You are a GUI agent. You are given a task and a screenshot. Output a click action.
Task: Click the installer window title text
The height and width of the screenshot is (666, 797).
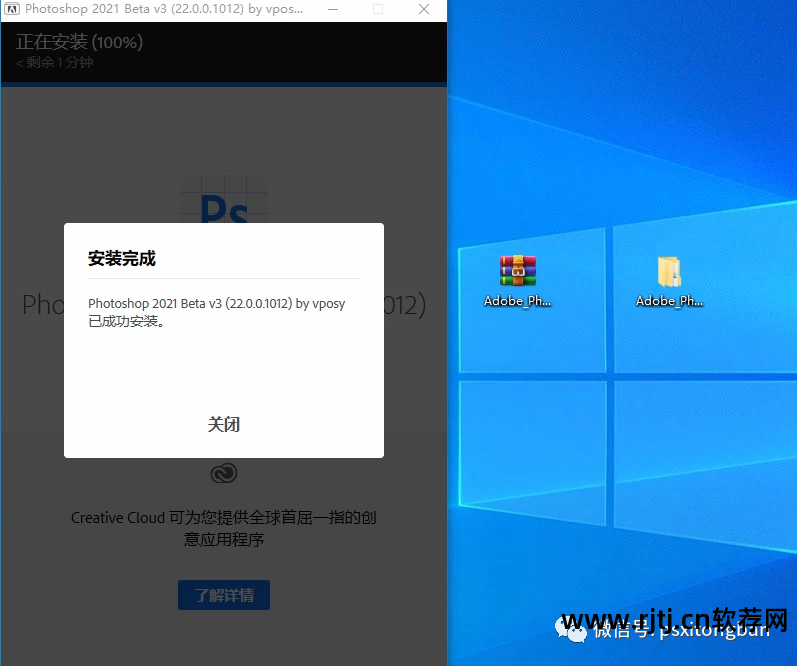(164, 9)
